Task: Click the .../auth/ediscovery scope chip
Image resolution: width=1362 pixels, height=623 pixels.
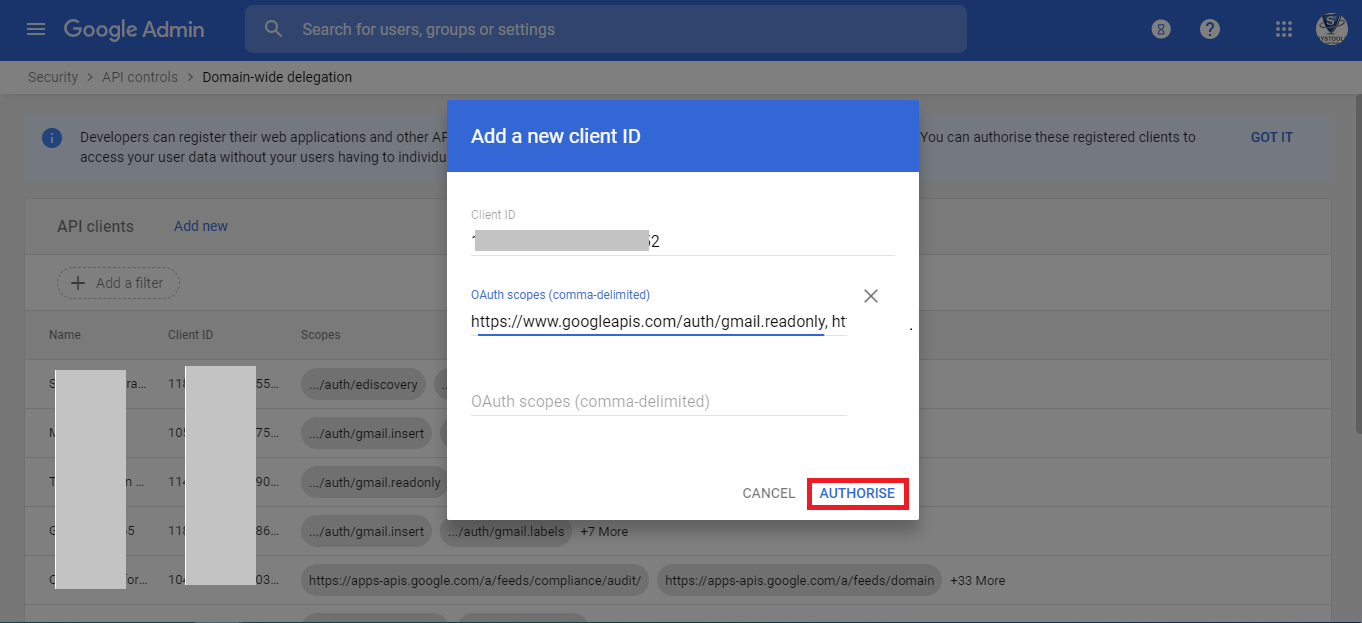Action: click(x=365, y=384)
